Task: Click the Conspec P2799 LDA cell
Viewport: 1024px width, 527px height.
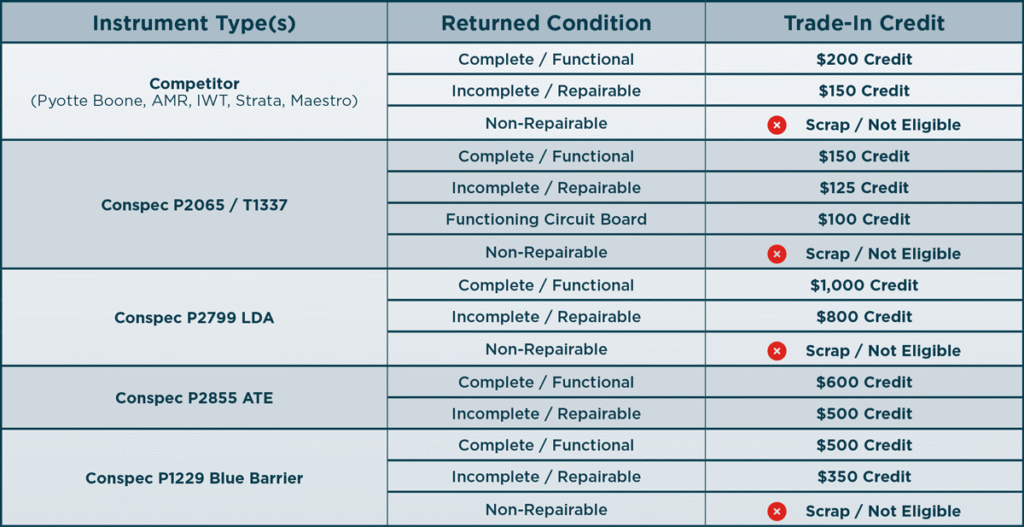Action: 194,317
